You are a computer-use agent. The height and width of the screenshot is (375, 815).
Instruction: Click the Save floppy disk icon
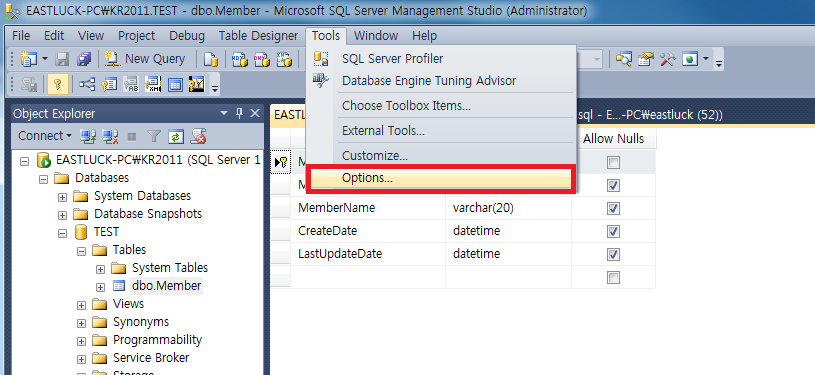click(x=62, y=59)
